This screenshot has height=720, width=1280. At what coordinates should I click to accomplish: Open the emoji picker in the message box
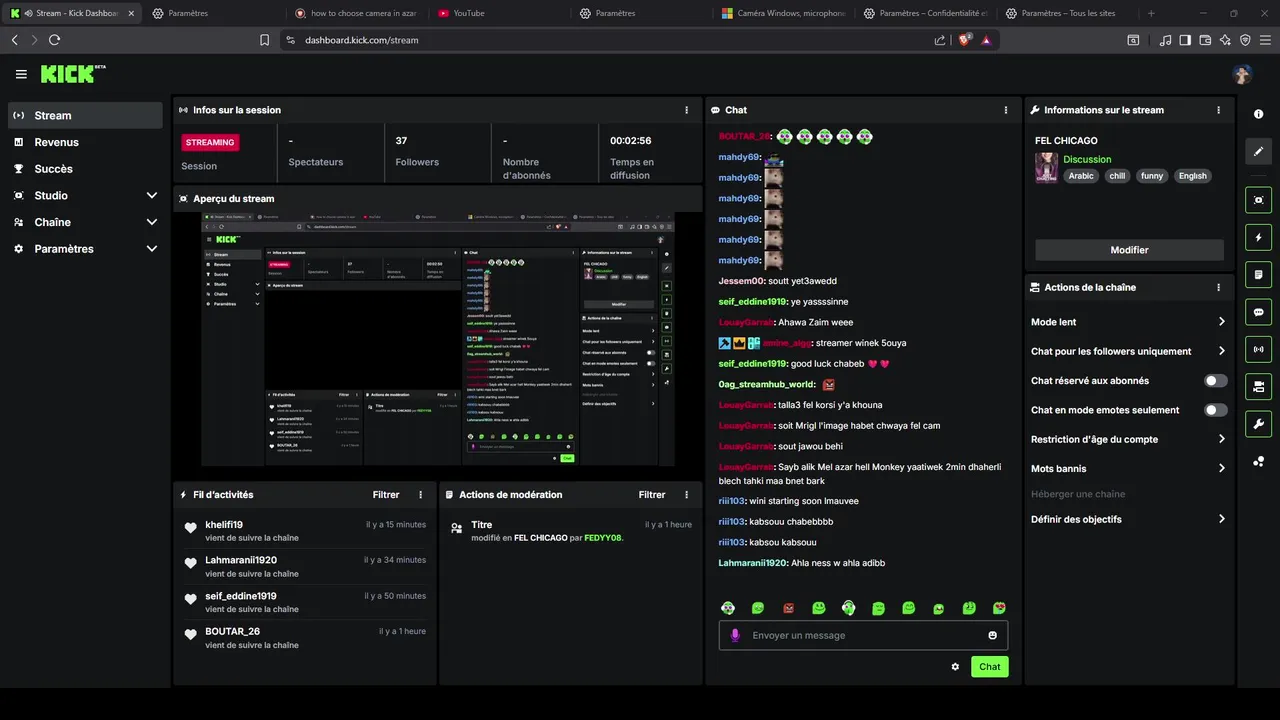coord(992,635)
